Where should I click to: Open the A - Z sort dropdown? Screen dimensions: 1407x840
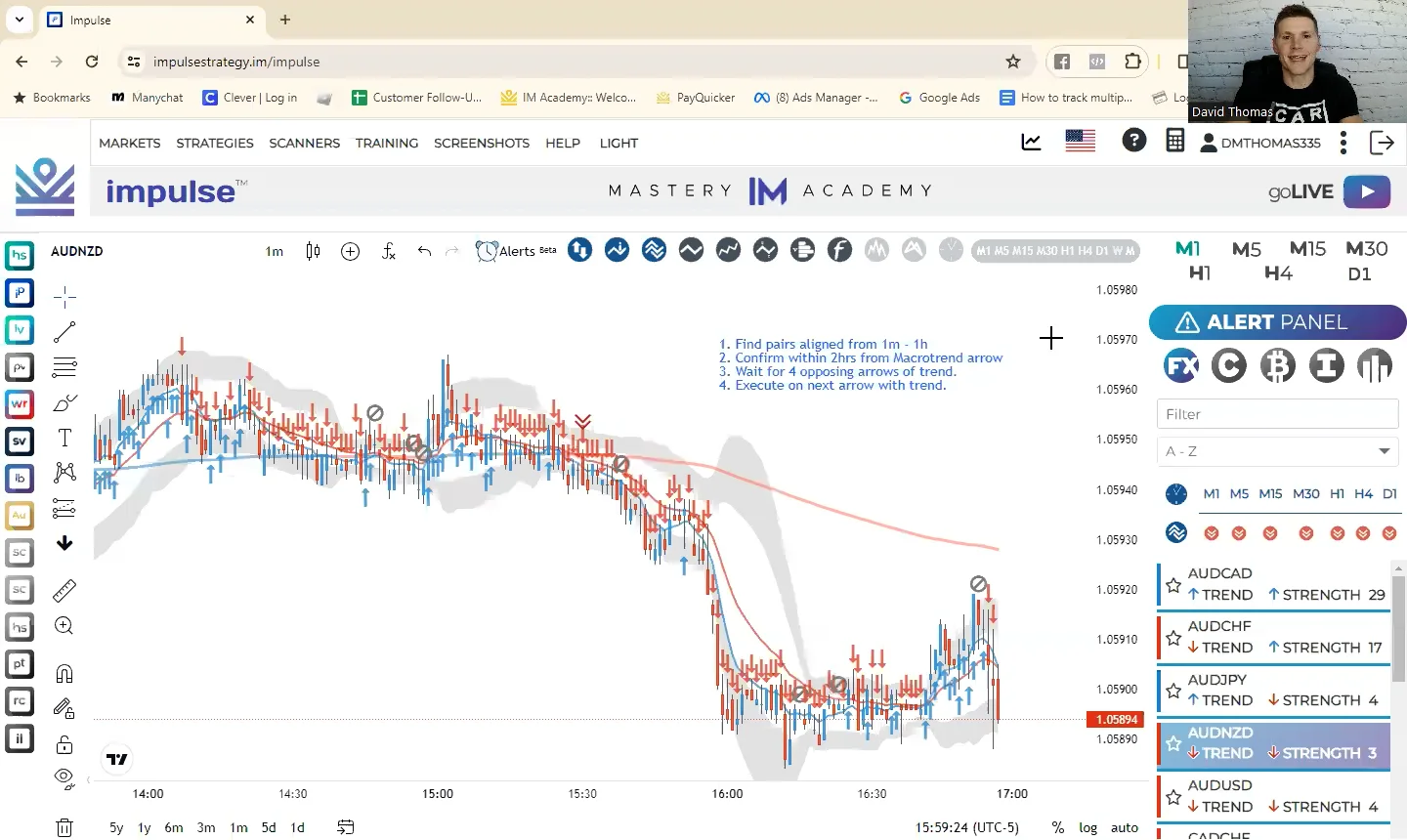coord(1277,451)
